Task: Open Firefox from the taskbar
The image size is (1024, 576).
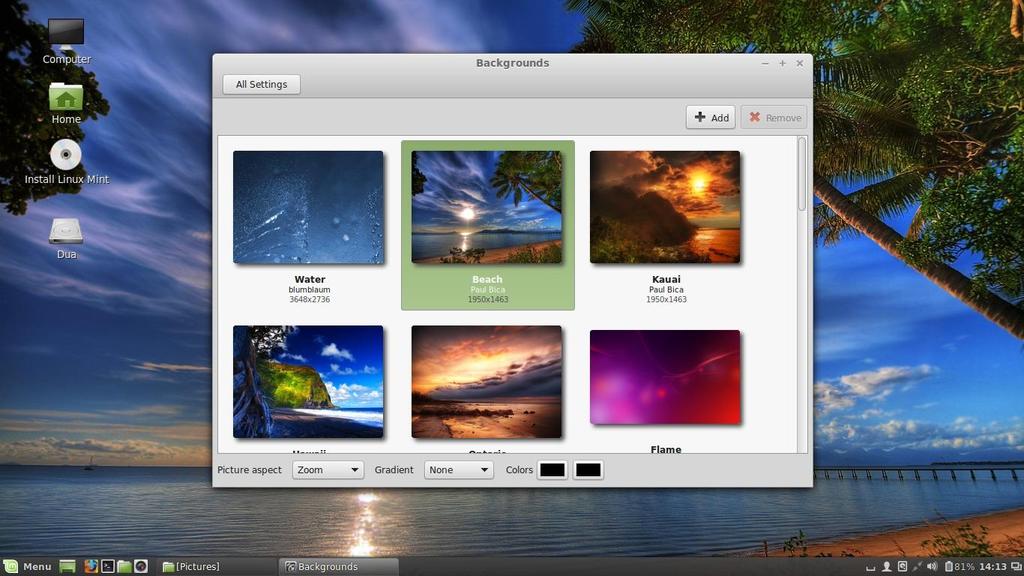Action: pos(91,566)
